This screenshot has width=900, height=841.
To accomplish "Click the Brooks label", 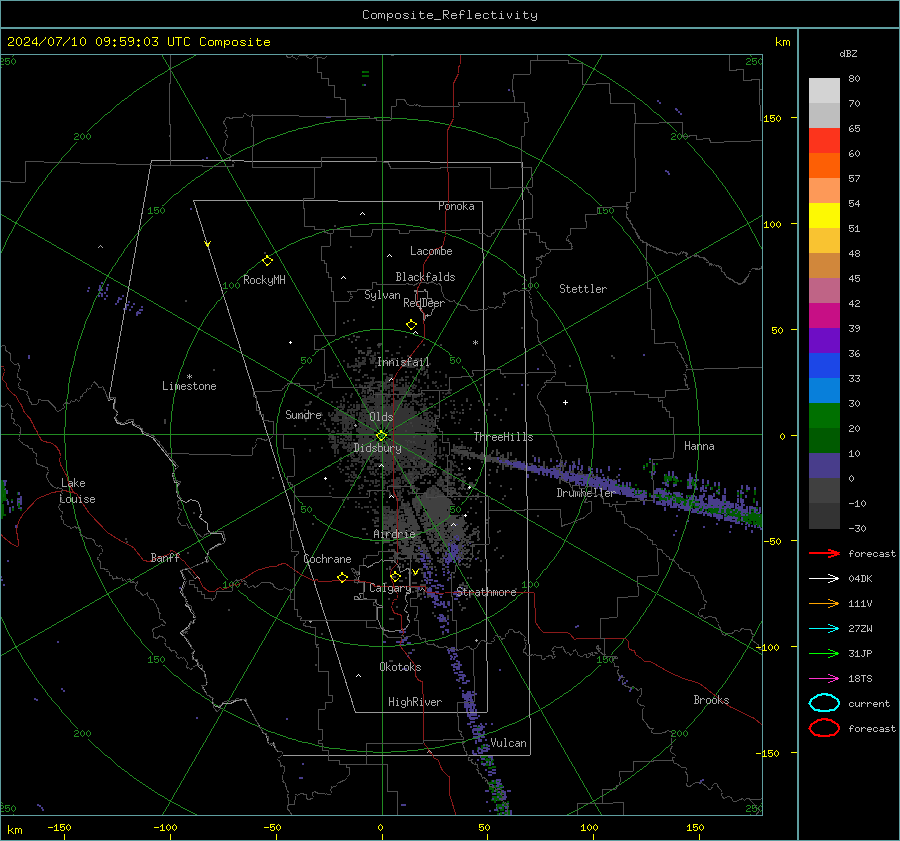I will click(x=711, y=700).
